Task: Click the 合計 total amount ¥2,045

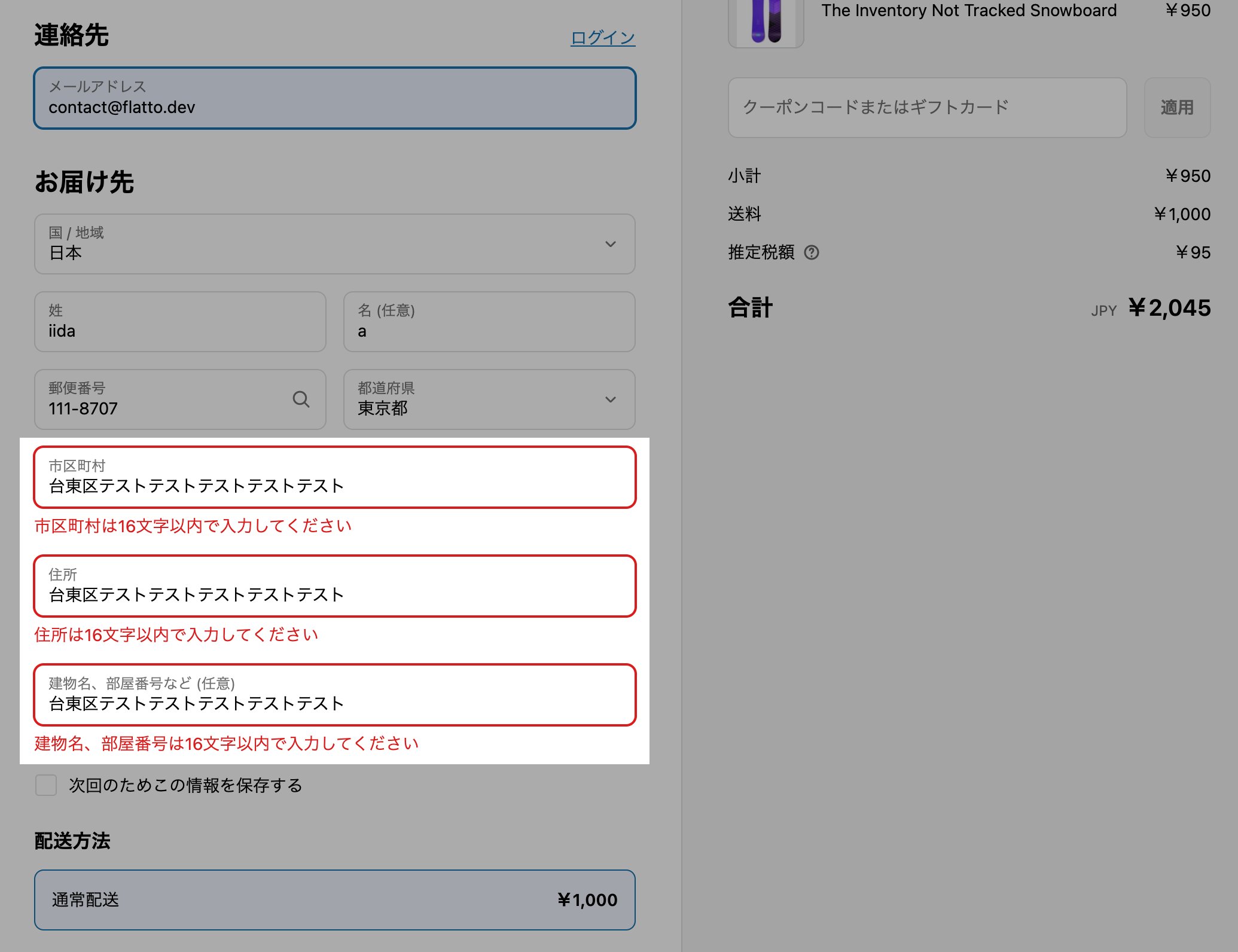Action: [x=1169, y=308]
